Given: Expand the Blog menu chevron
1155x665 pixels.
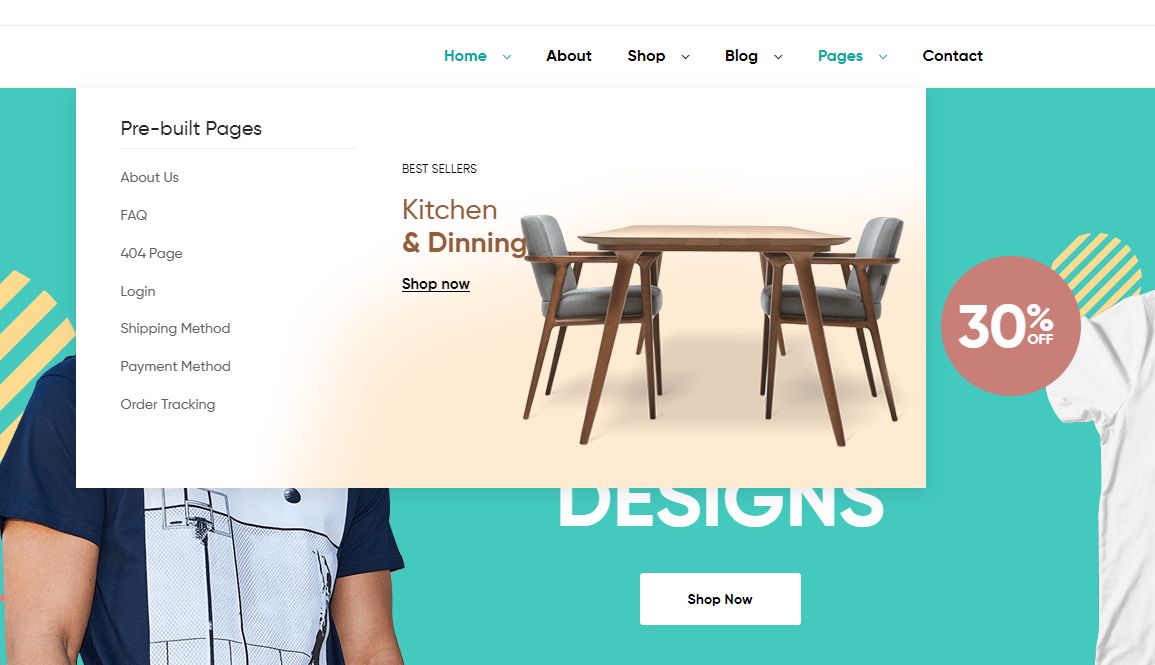Looking at the screenshot, I should (778, 57).
